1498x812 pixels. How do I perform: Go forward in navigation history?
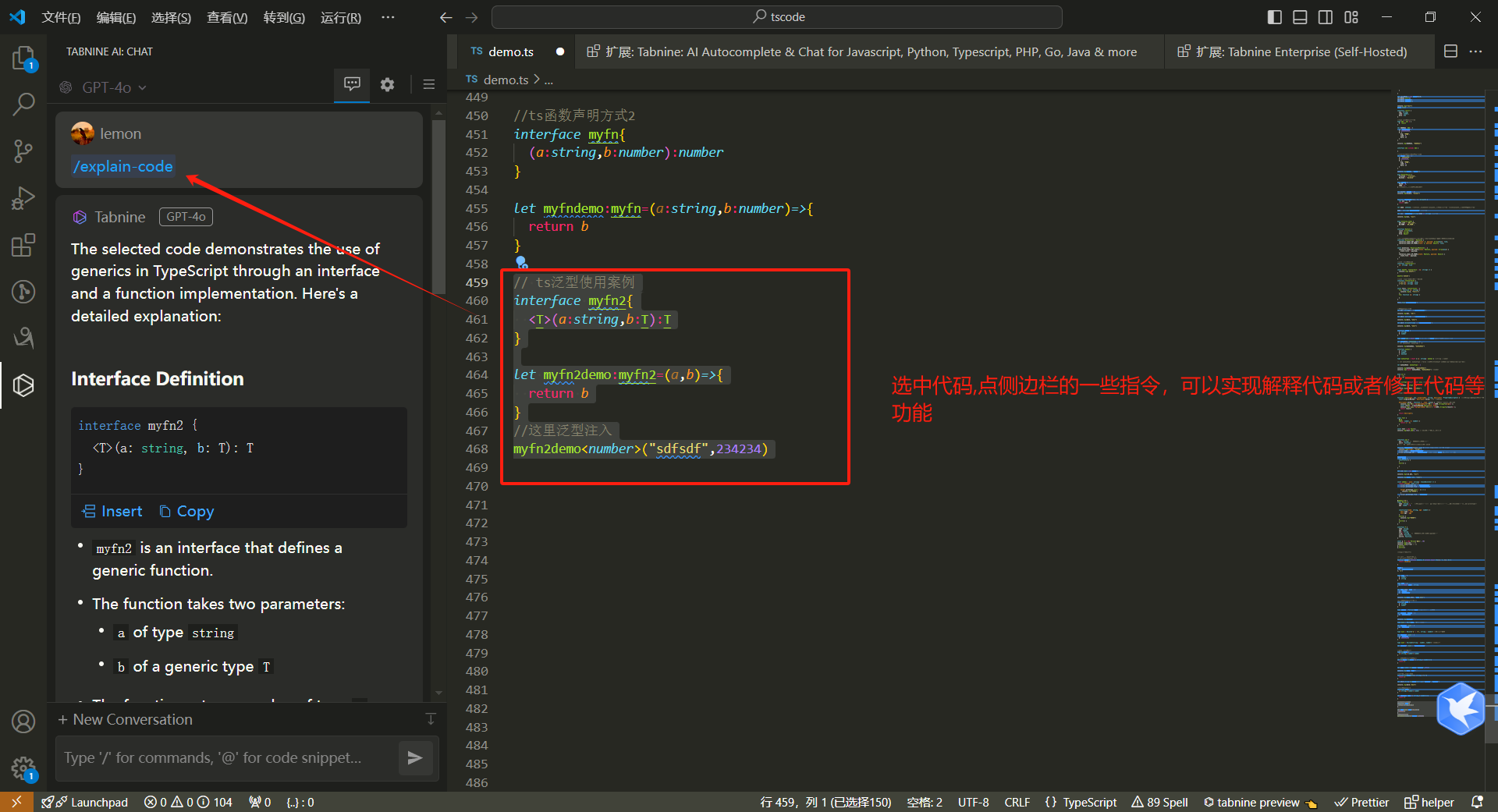[471, 17]
